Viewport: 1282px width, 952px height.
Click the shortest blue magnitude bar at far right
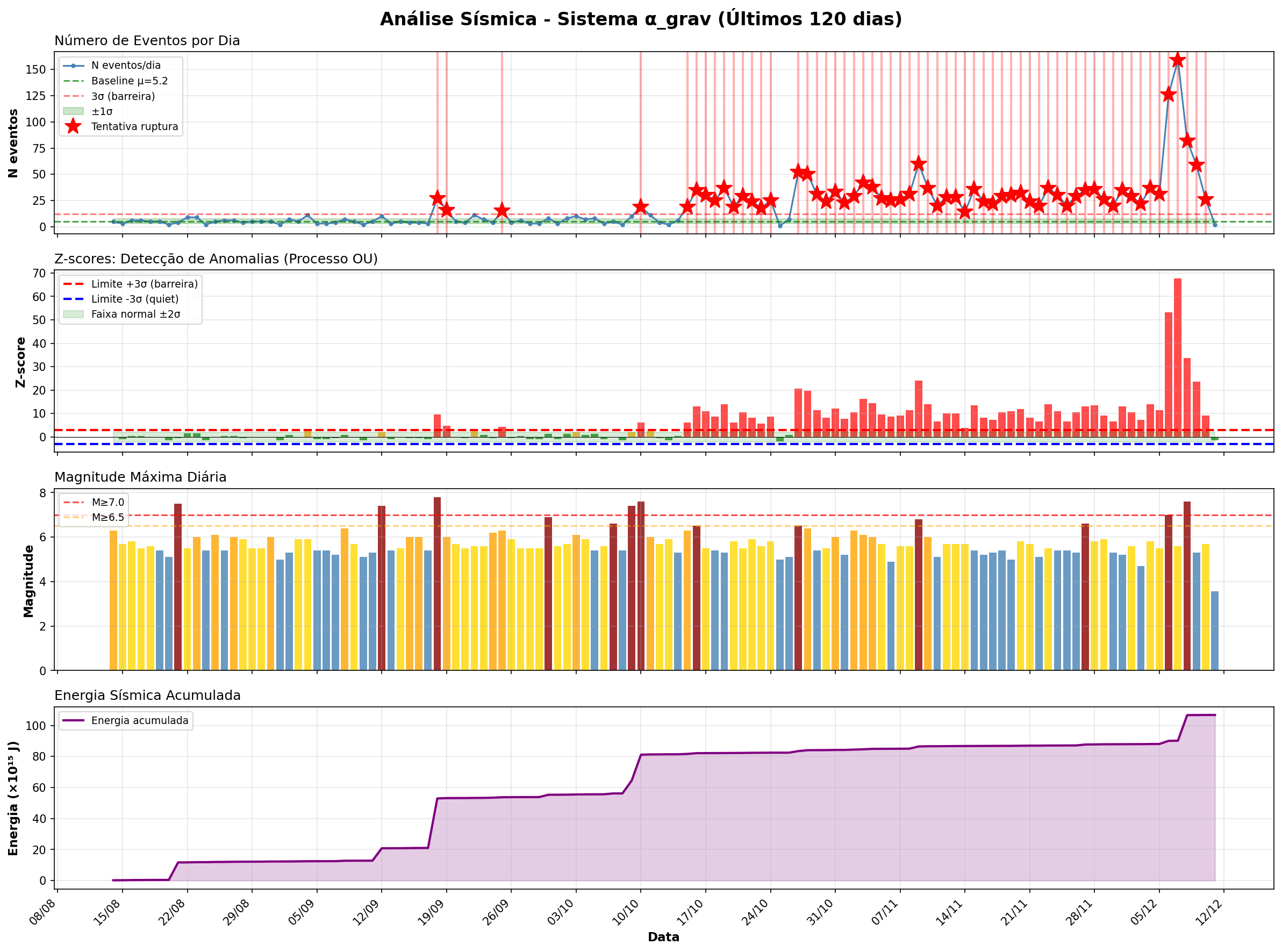tap(1215, 631)
